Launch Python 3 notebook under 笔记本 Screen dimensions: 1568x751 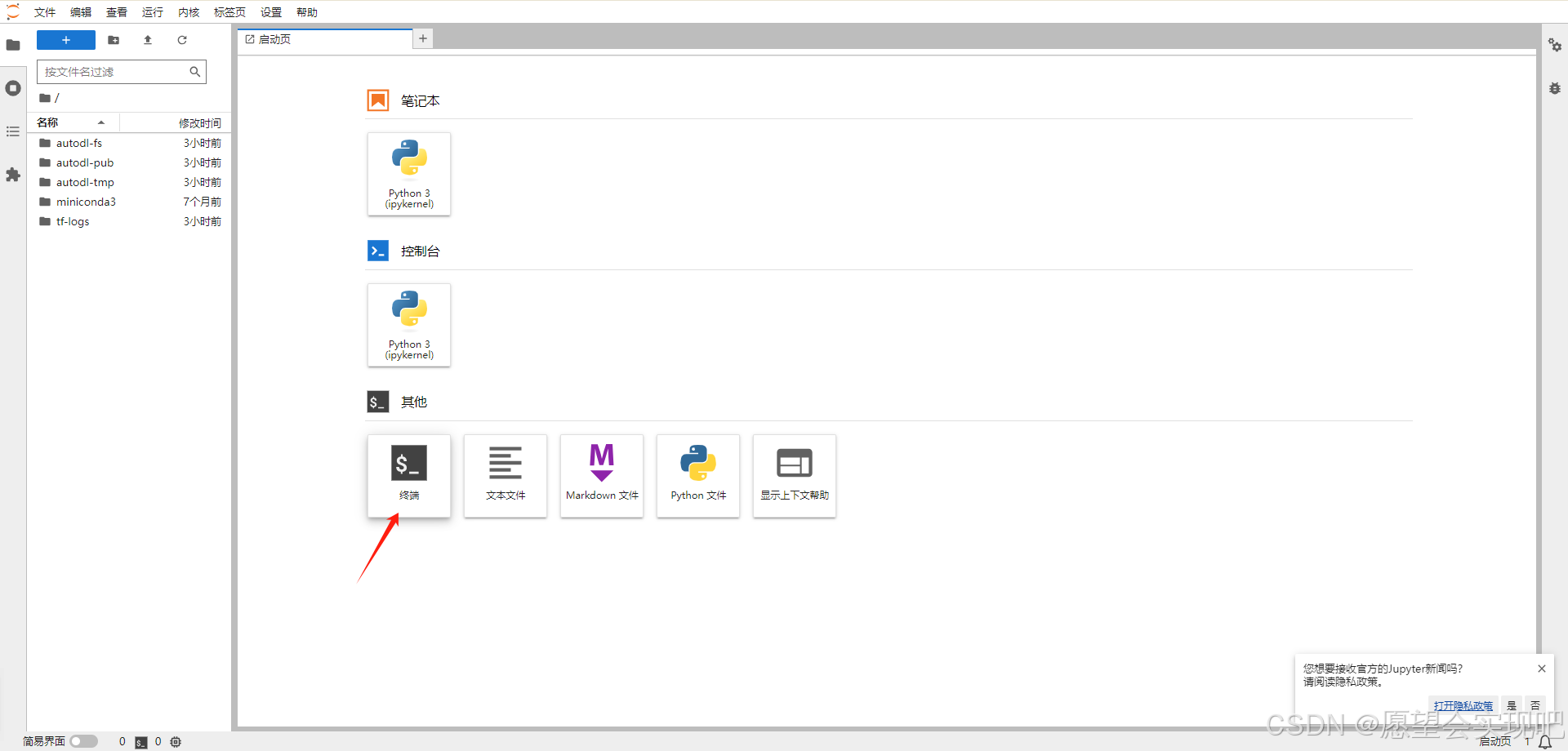[408, 174]
